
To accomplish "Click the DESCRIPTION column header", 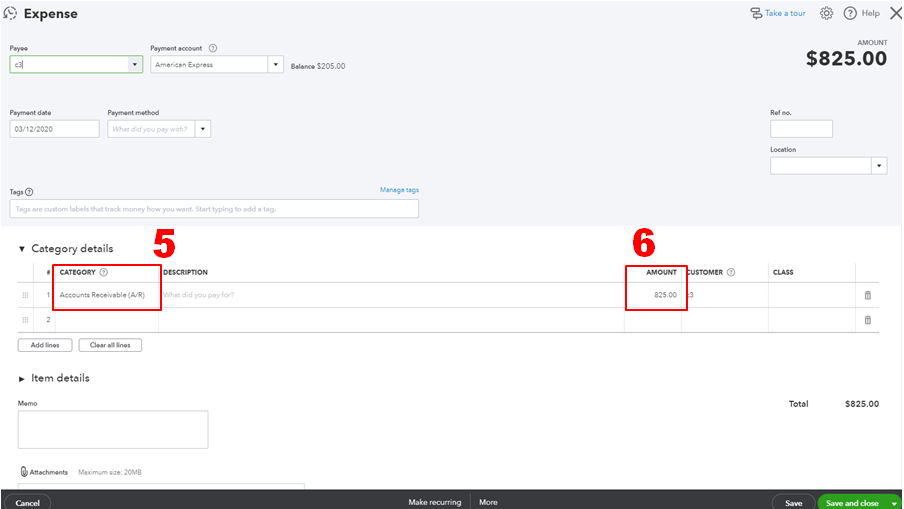I will tap(186, 272).
